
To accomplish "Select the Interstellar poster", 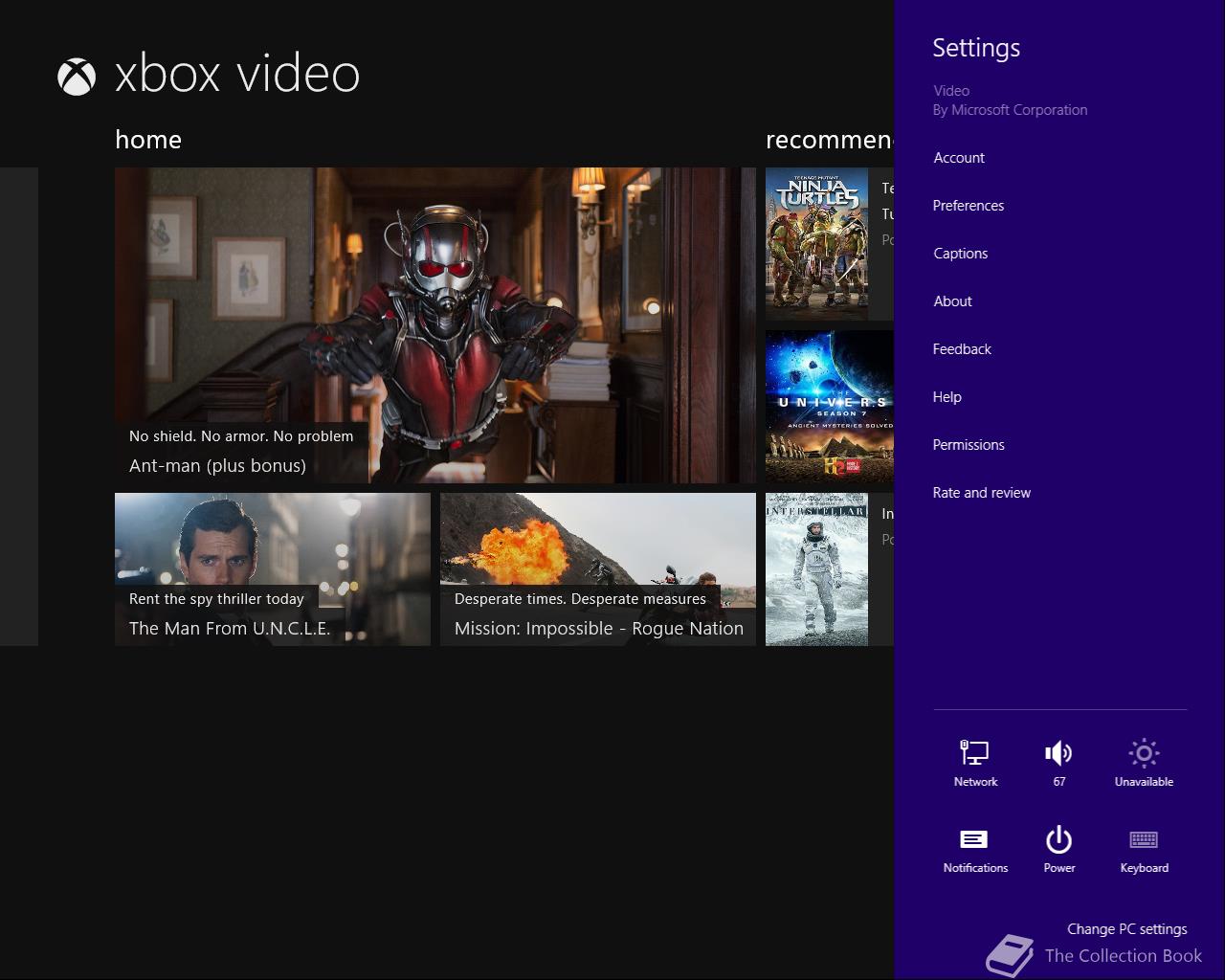I will pyautogui.click(x=816, y=569).
